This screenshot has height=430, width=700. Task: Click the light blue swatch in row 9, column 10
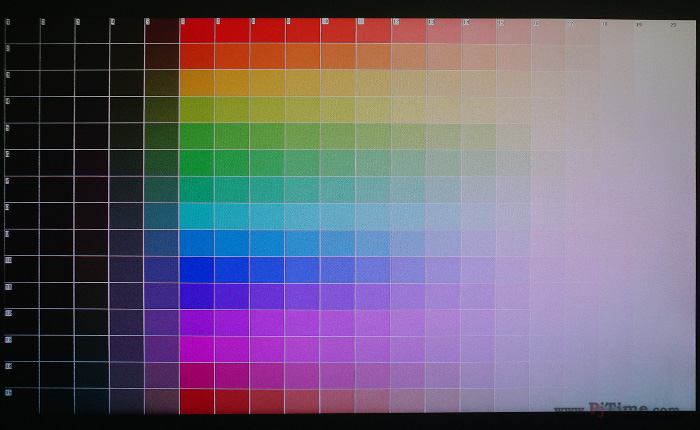click(337, 243)
